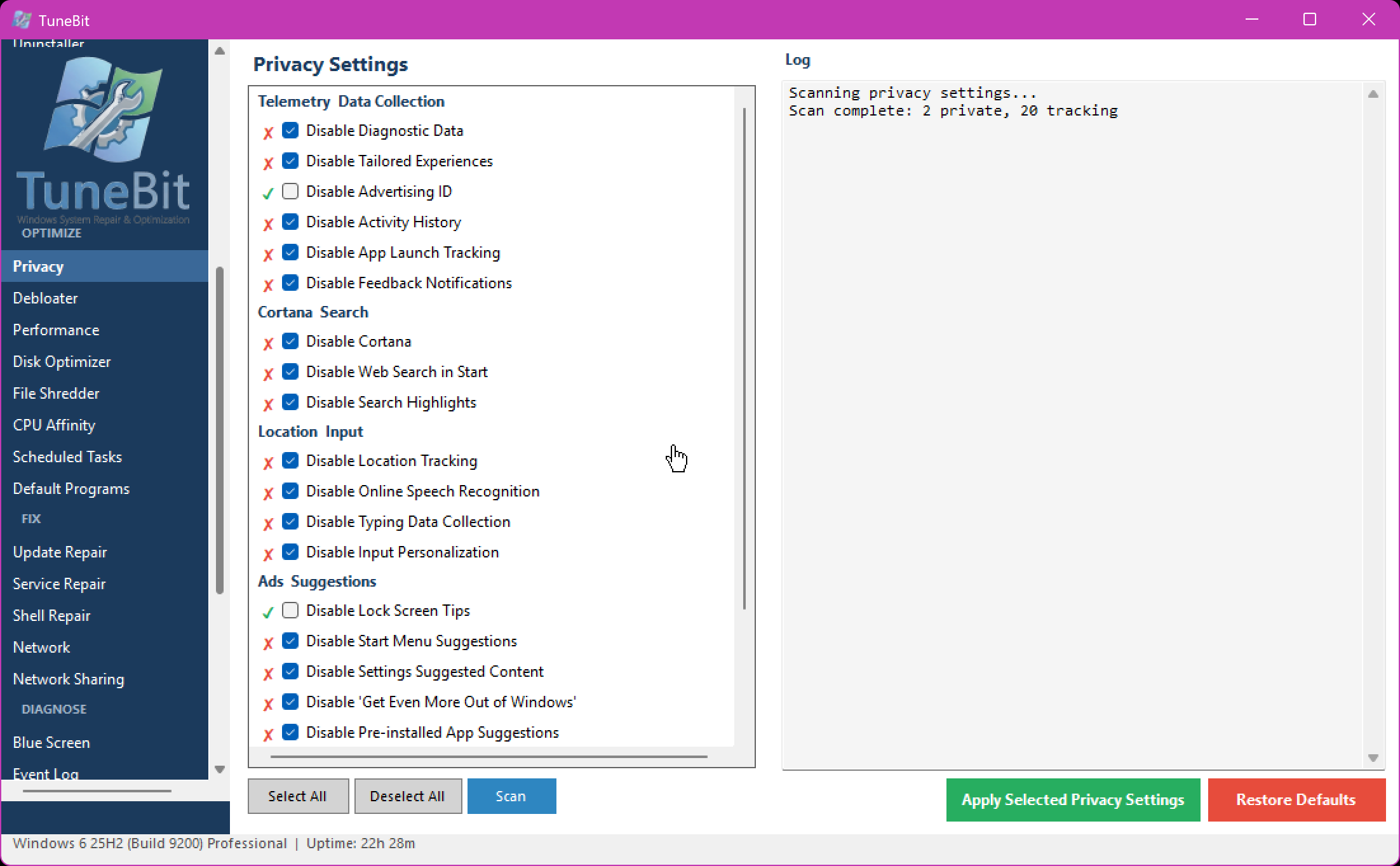Open Network Sharing page
Image resolution: width=1400 pixels, height=866 pixels.
[105, 679]
